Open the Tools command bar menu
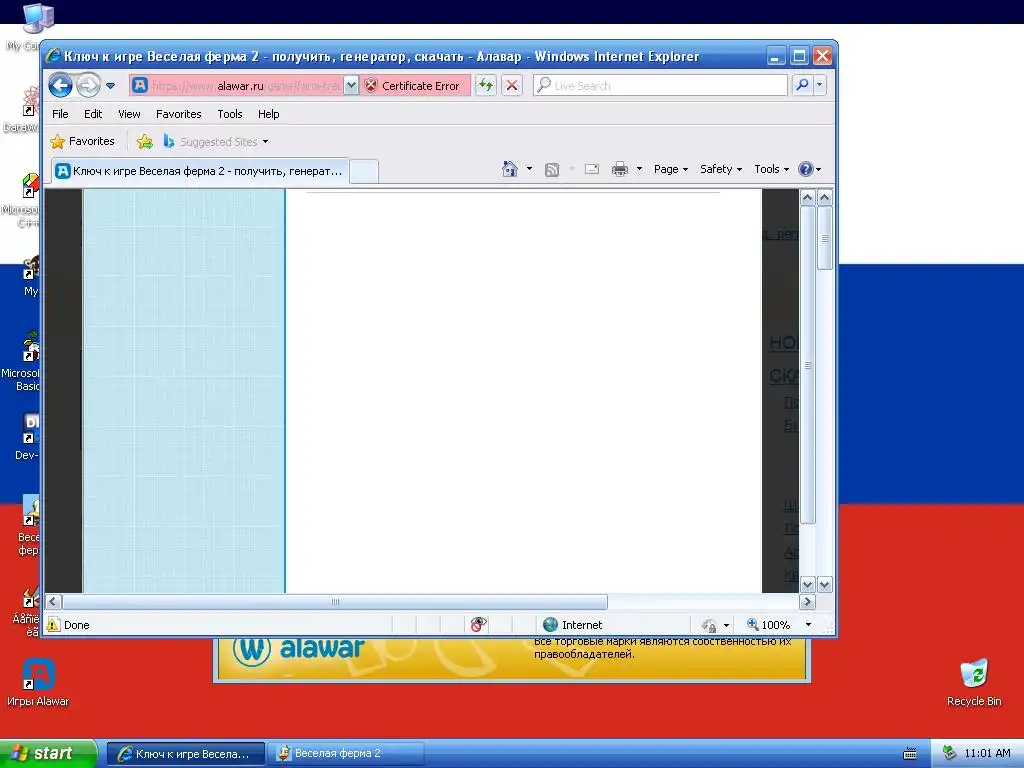 (771, 169)
